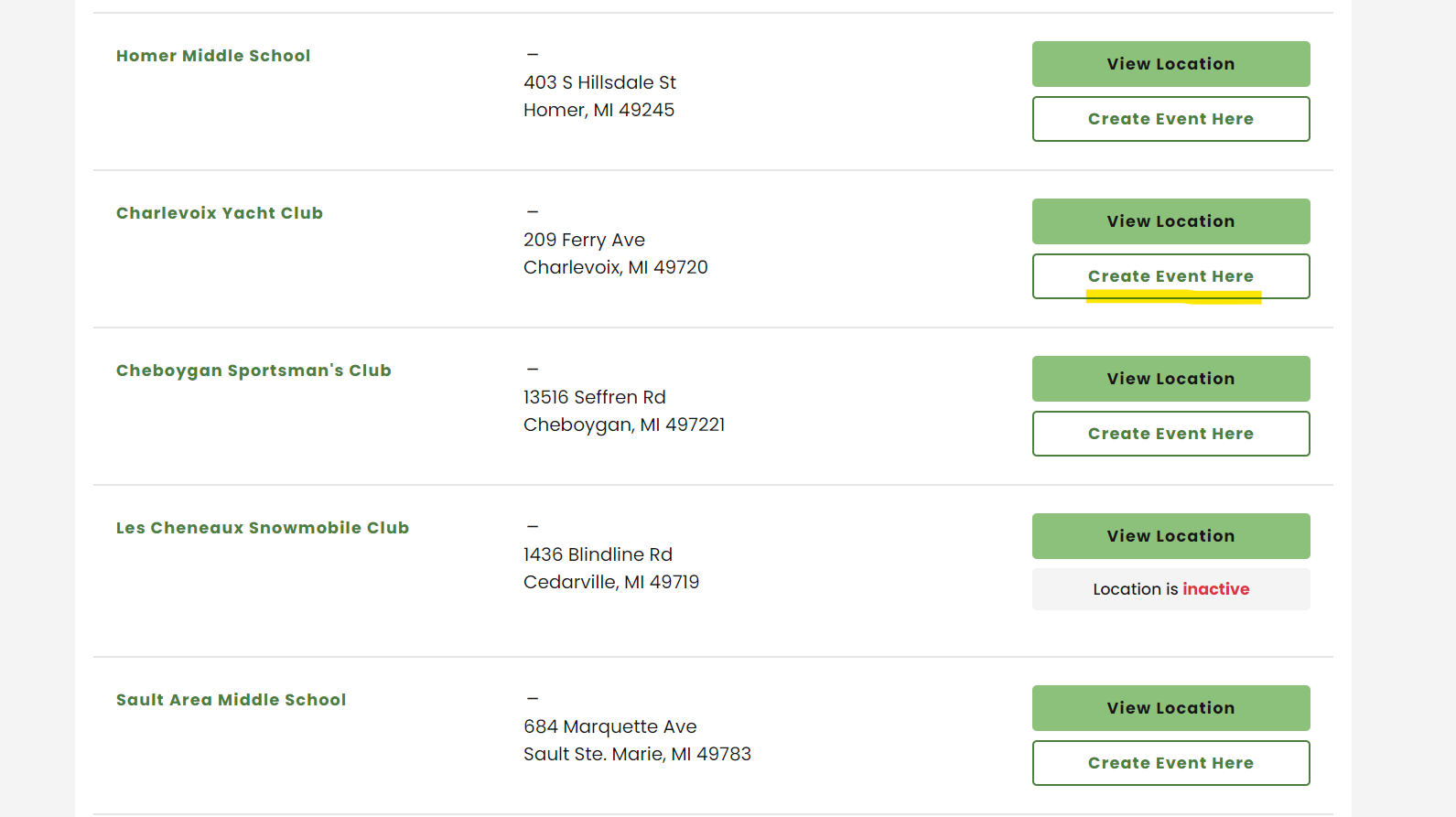Open the Sault Area Middle School link
The width and height of the screenshot is (1456, 817).
tap(232, 700)
